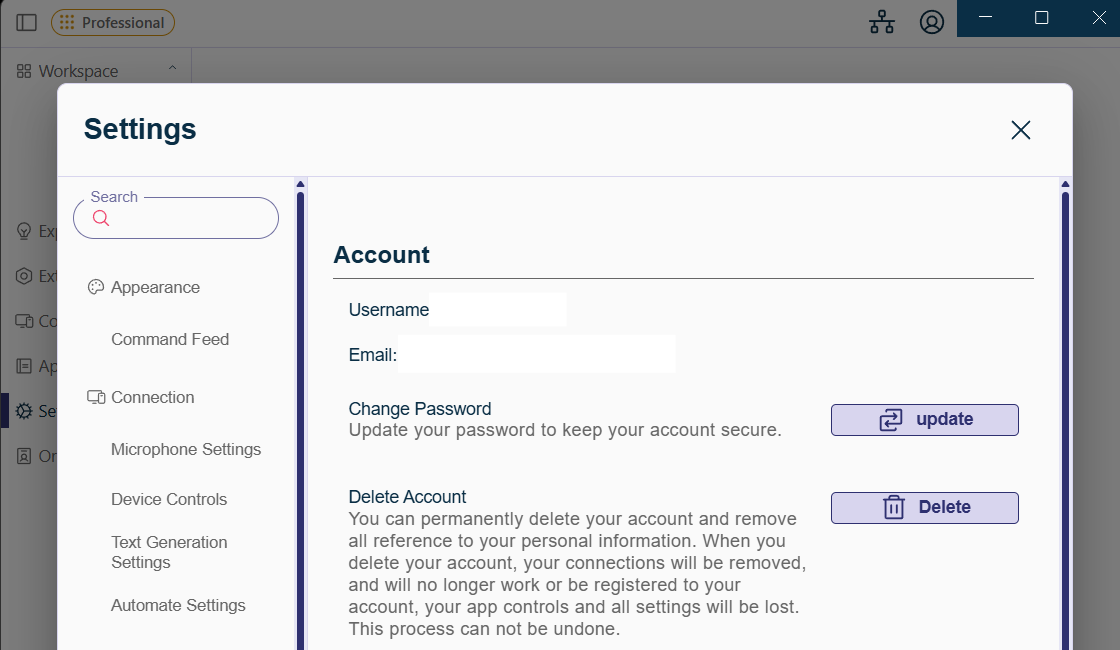
Task: Open Device Controls settings
Action: pyautogui.click(x=169, y=499)
